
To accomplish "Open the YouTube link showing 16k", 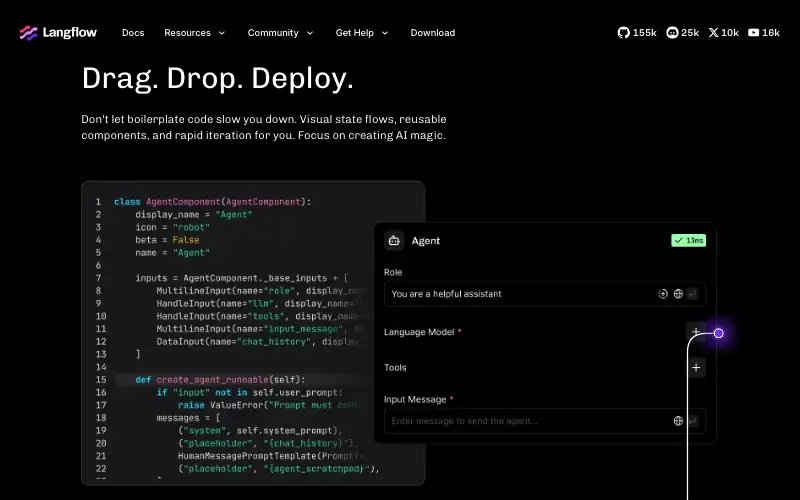I will point(764,33).
